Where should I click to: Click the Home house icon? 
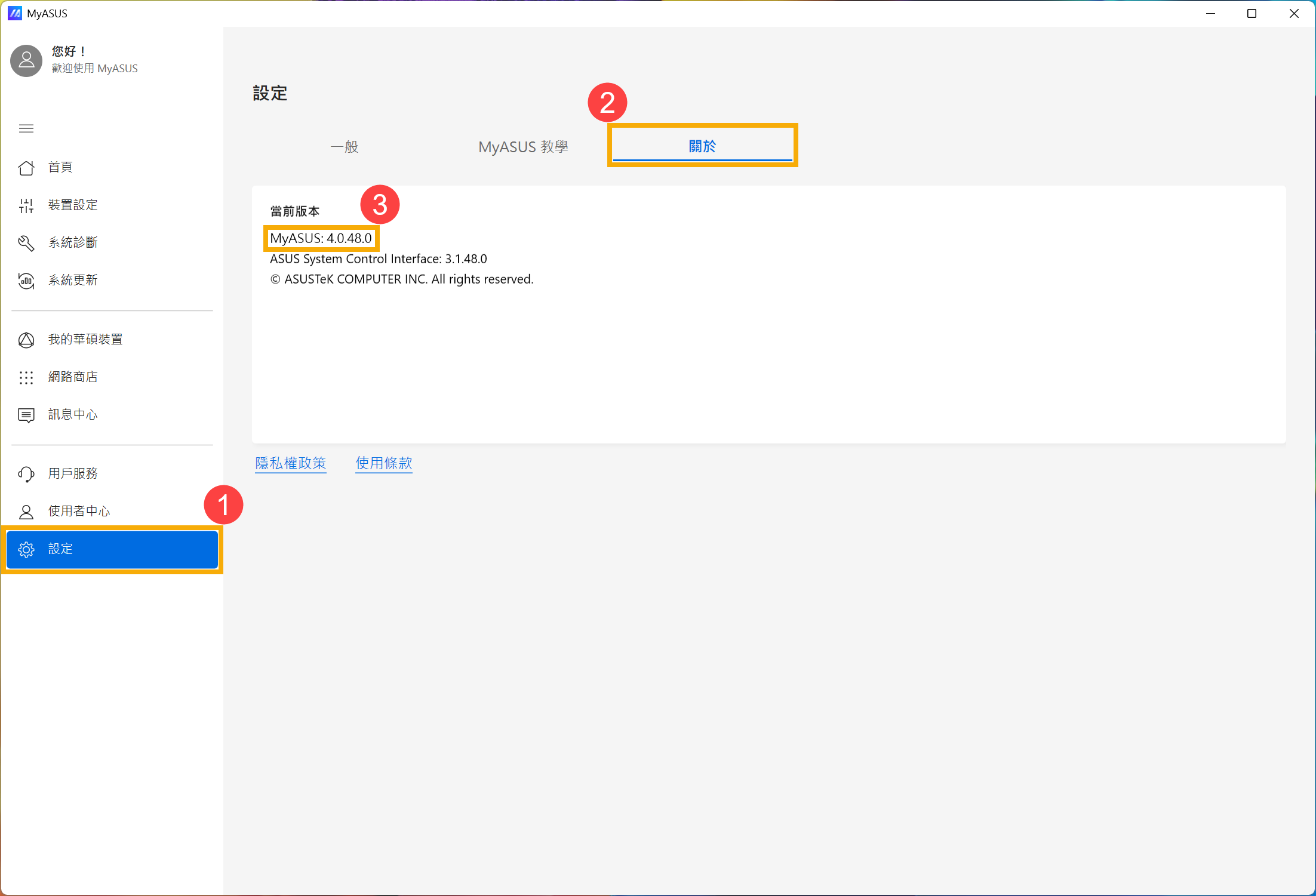pyautogui.click(x=26, y=168)
